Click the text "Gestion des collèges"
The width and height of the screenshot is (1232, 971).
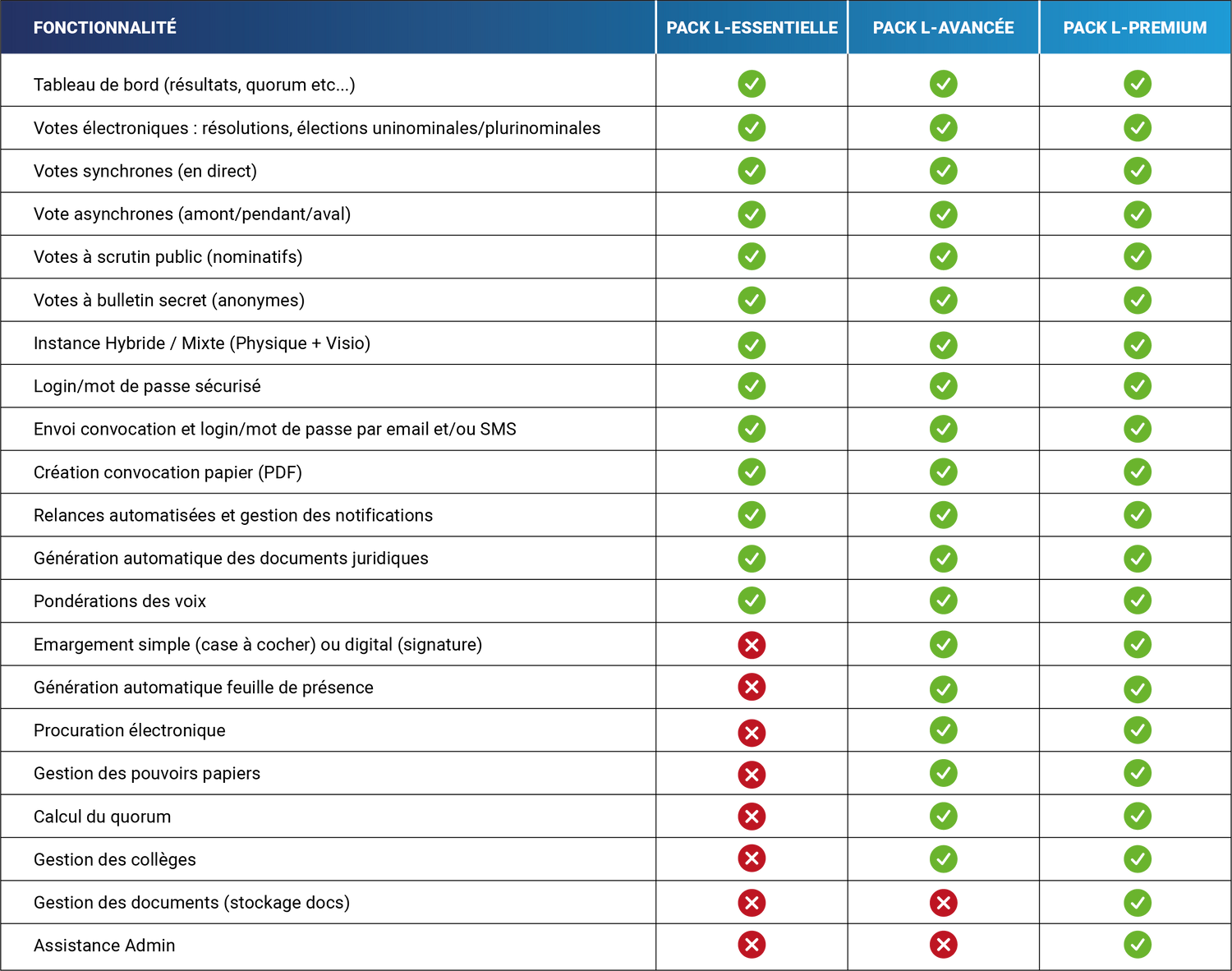coord(115,860)
